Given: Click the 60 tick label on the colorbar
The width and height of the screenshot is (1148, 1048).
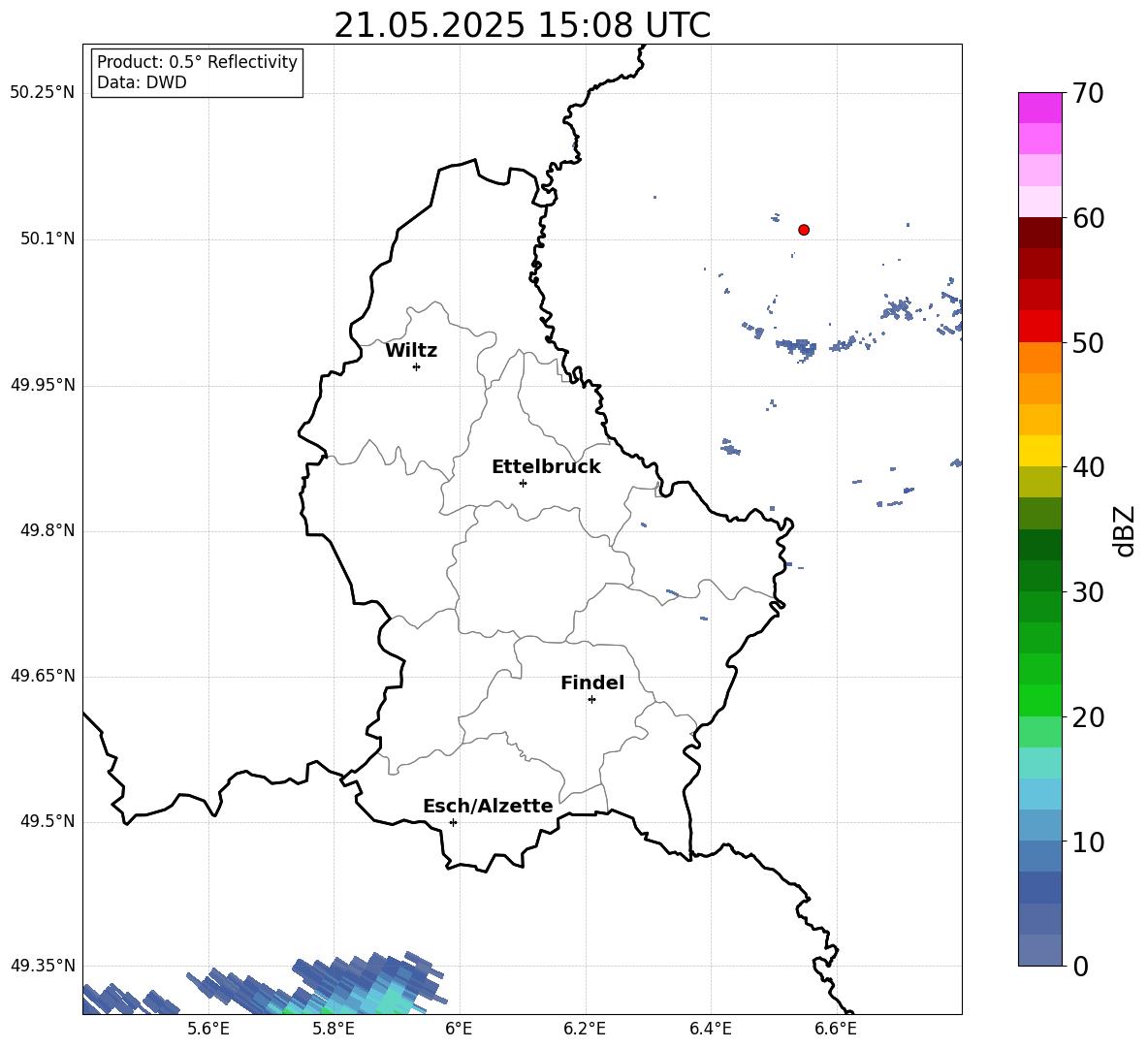Looking at the screenshot, I should (x=1088, y=218).
